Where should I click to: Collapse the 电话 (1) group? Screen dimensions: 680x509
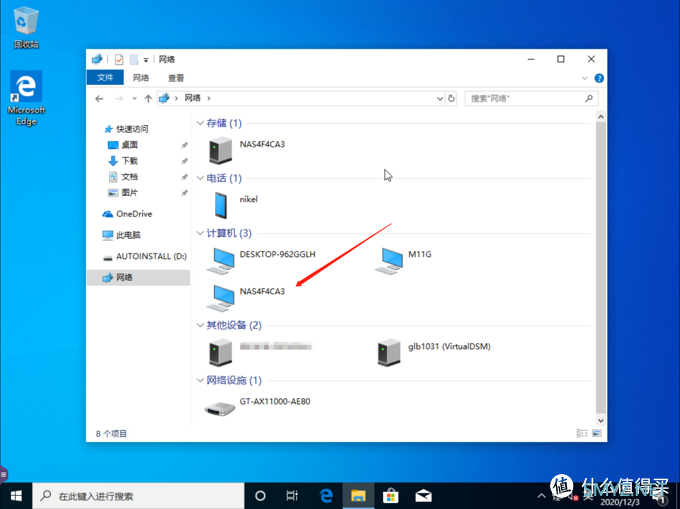tap(200, 178)
